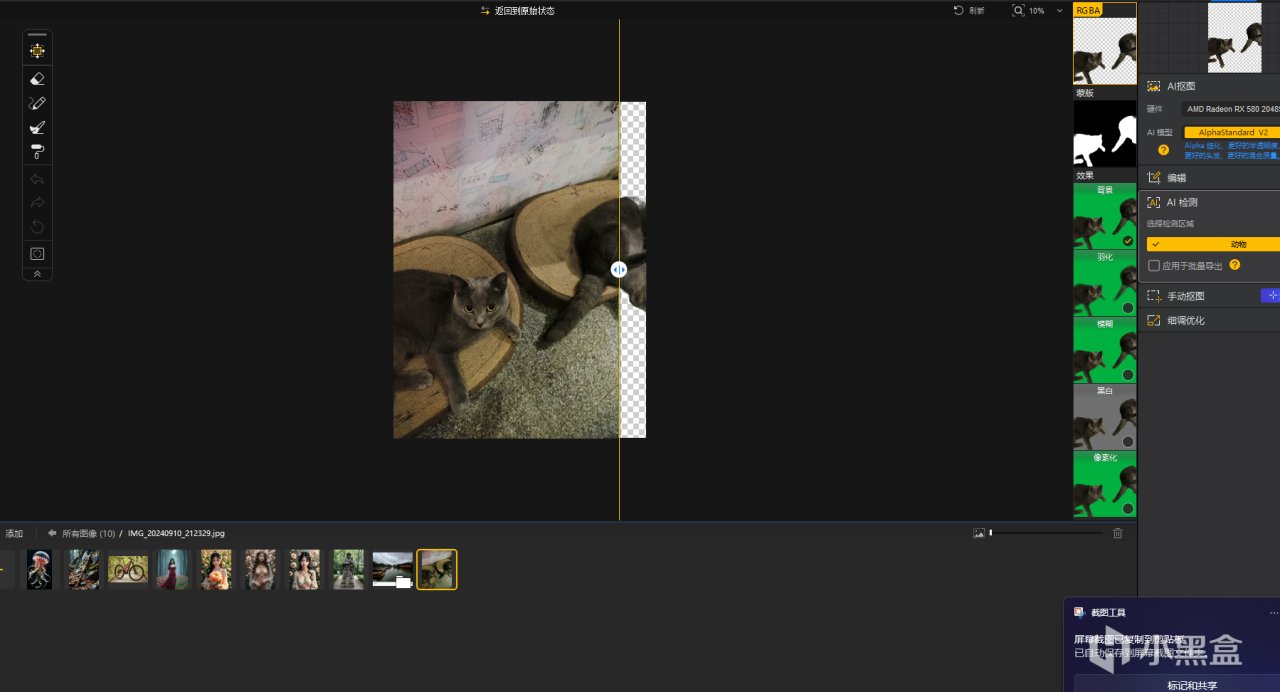Viewport: 1280px width, 692px height.
Task: Open the 硬件 AMD Radeon RX 580 dropdown
Action: [x=1230, y=109]
